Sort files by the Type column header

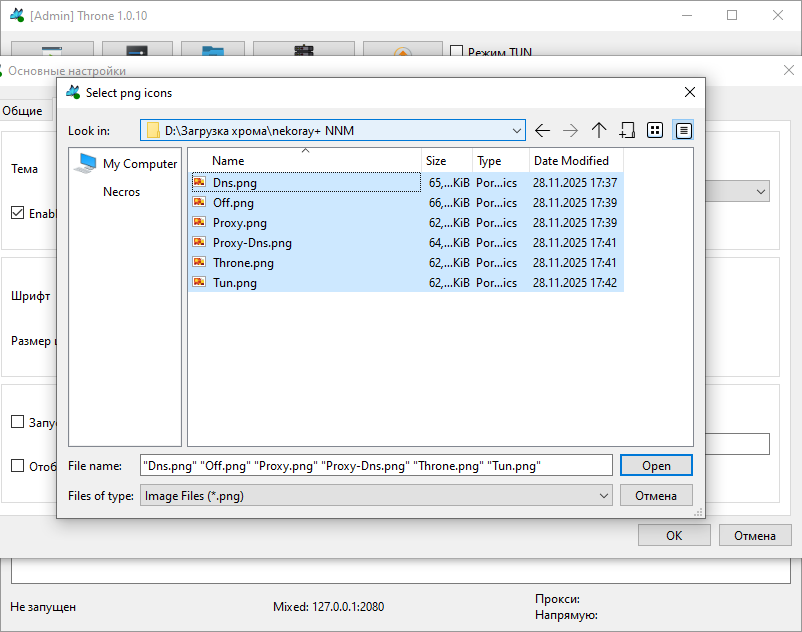click(x=501, y=161)
